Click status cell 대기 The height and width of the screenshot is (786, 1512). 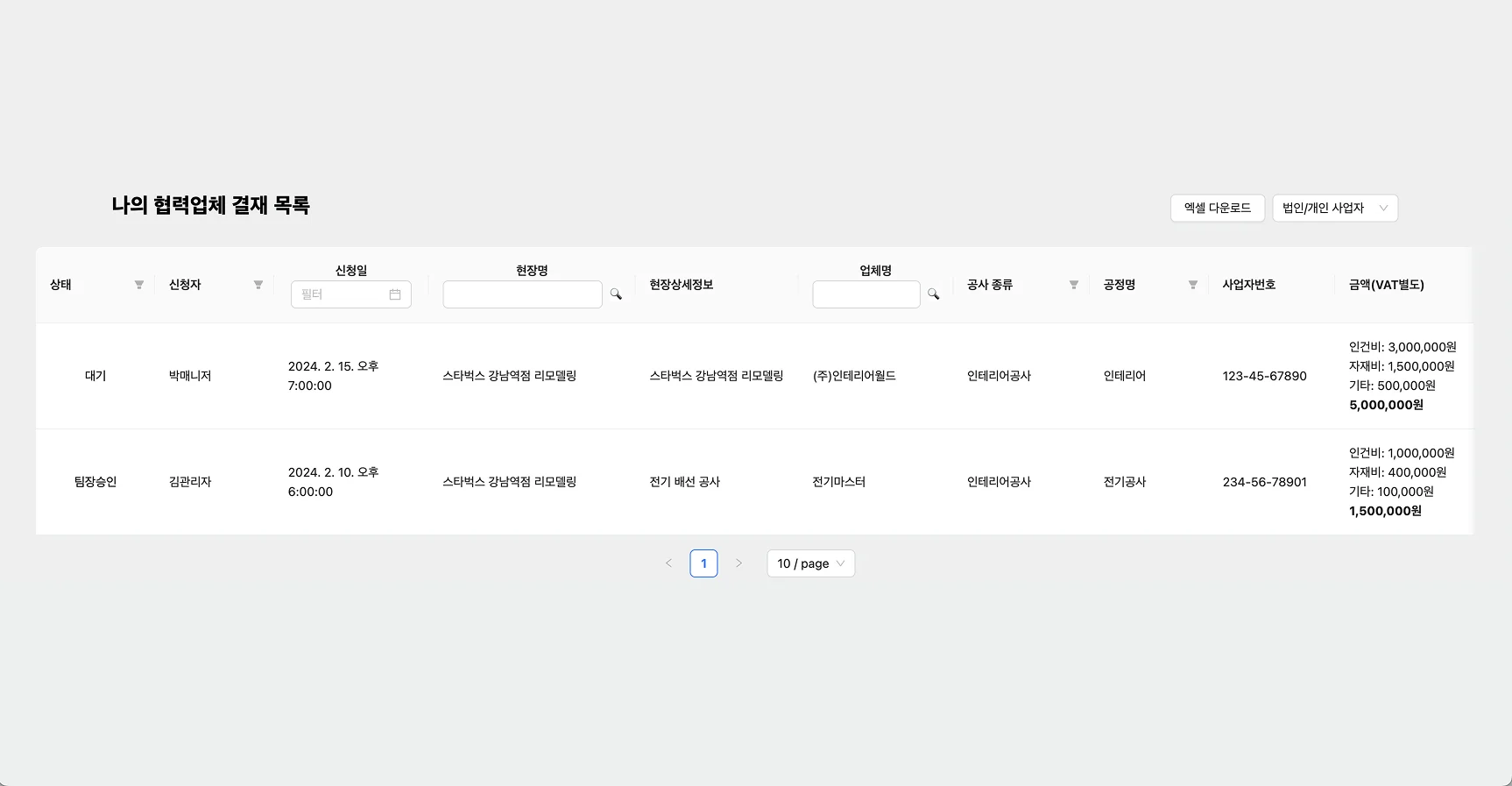(95, 376)
